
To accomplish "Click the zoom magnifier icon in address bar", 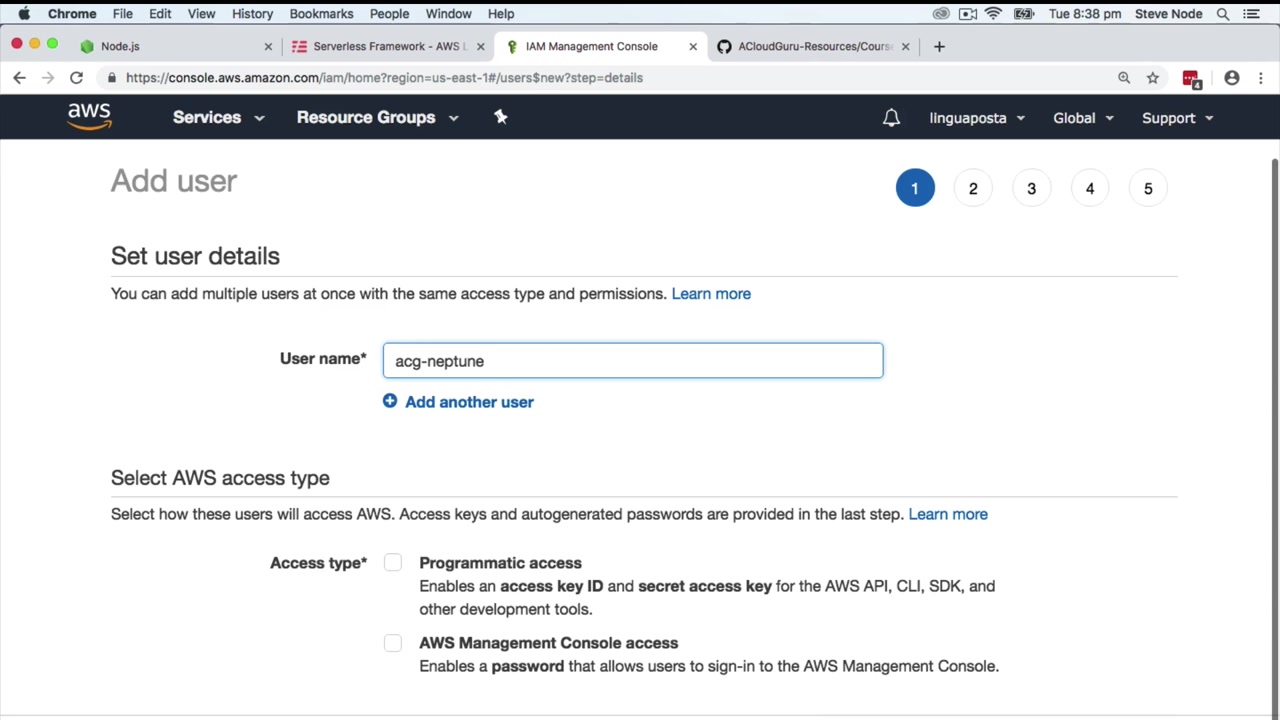I will [1124, 78].
